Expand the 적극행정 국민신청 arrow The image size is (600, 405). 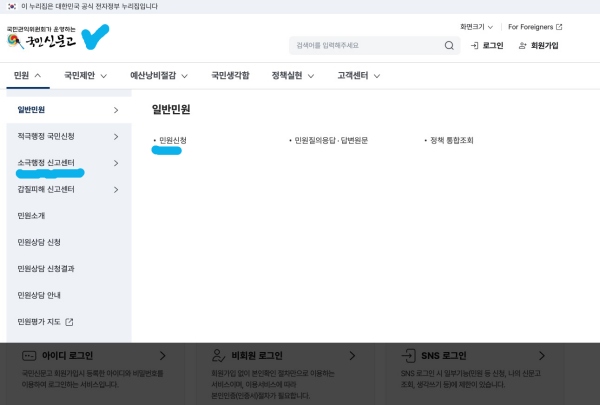click(x=116, y=137)
